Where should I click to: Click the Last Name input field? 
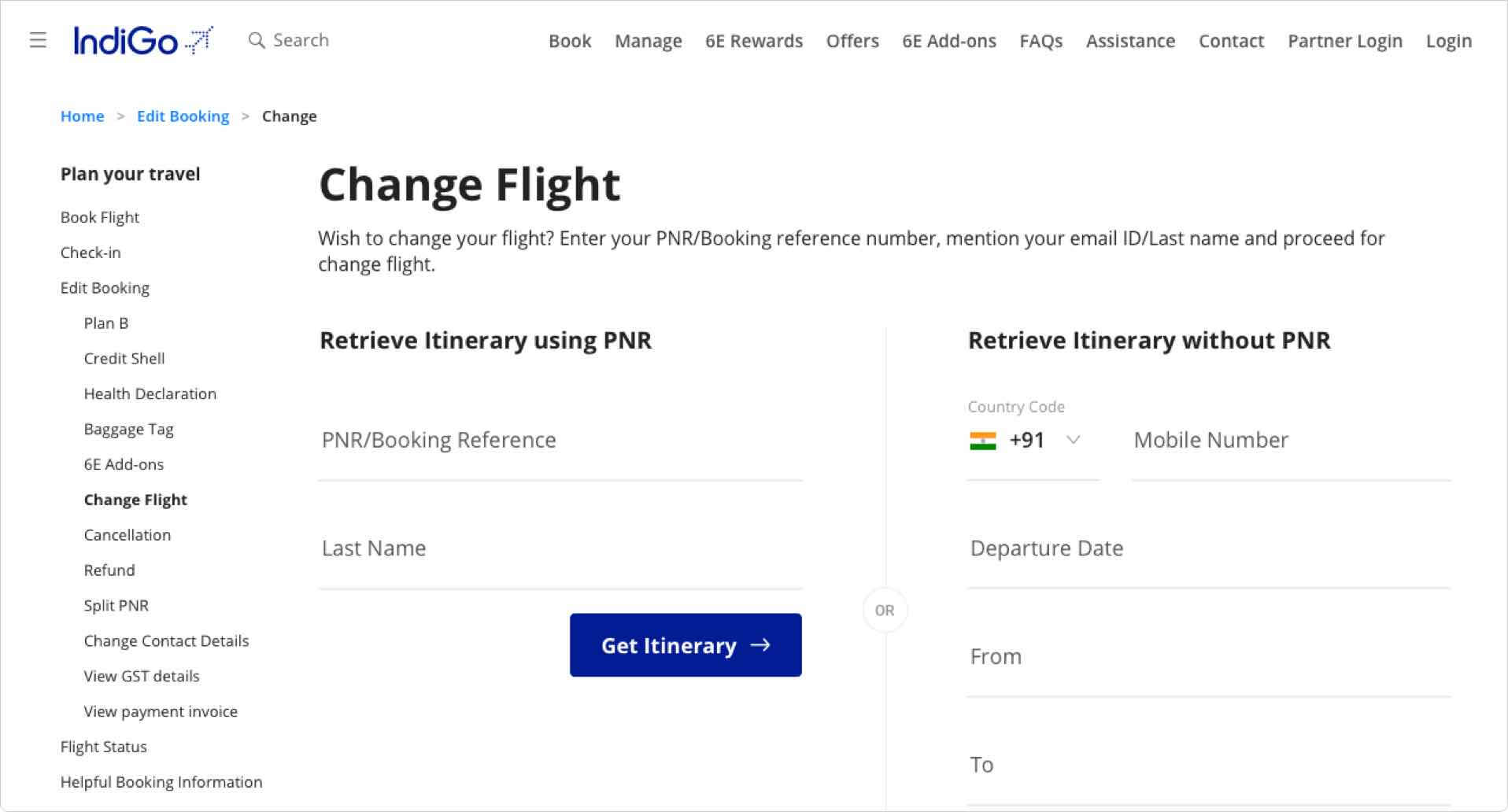[x=560, y=548]
